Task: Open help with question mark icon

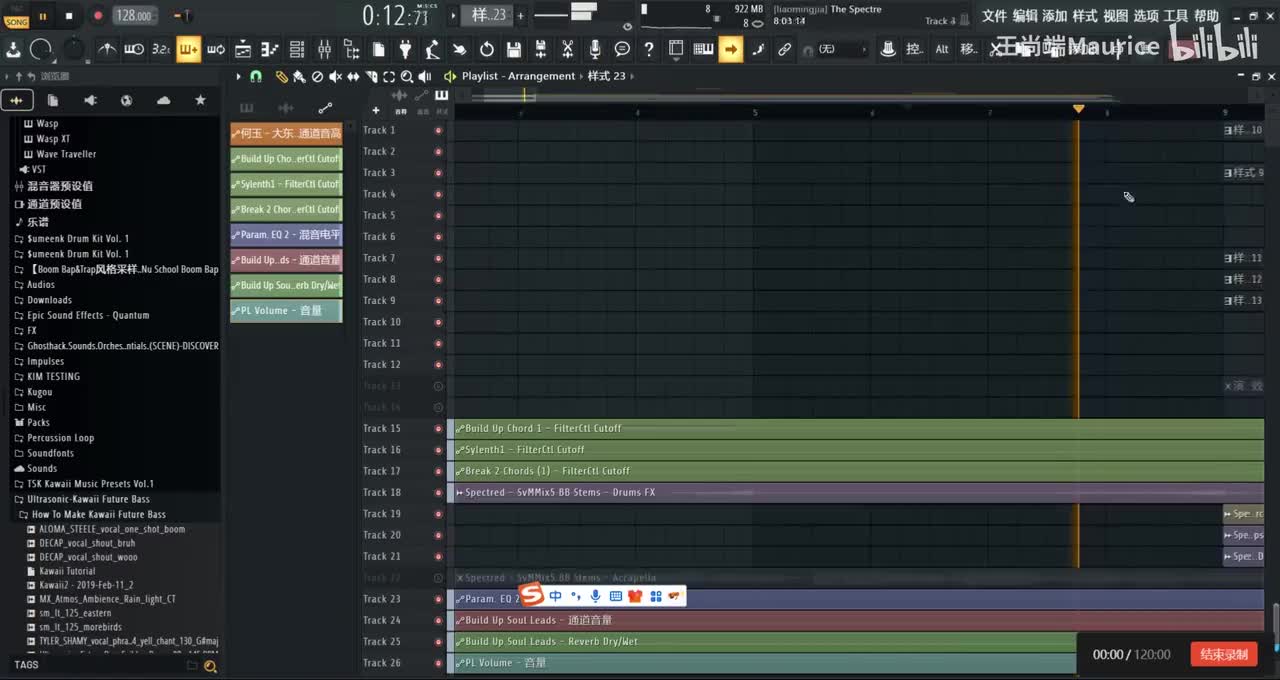Action: [x=649, y=49]
